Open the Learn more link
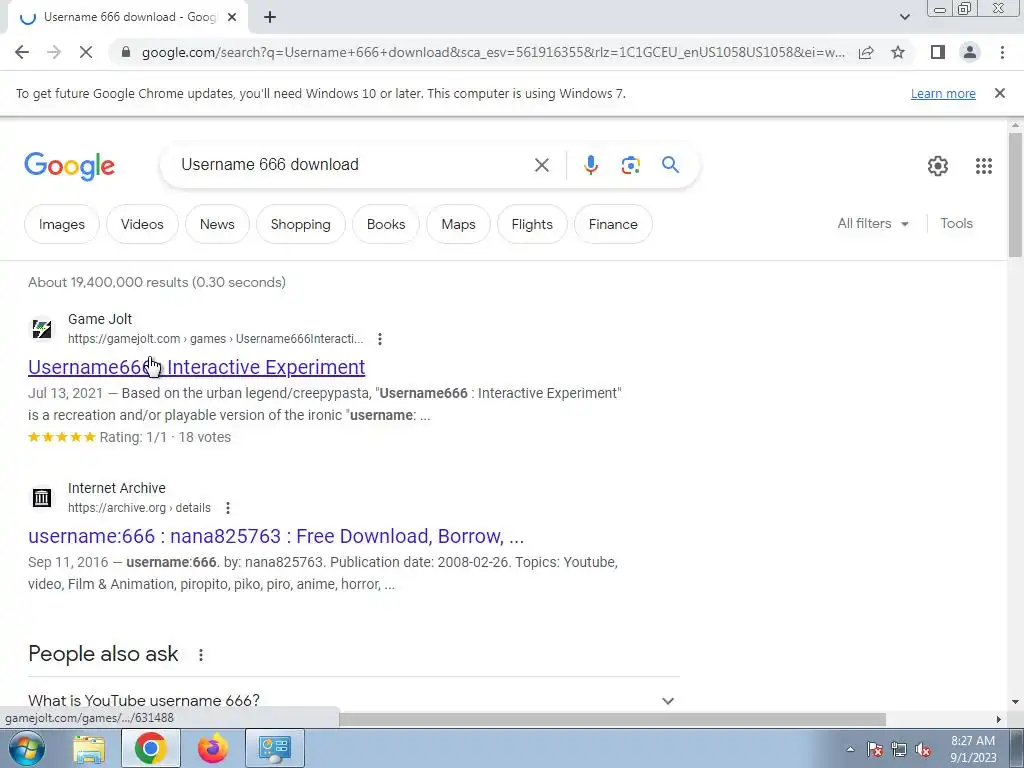1024x768 pixels. (943, 93)
